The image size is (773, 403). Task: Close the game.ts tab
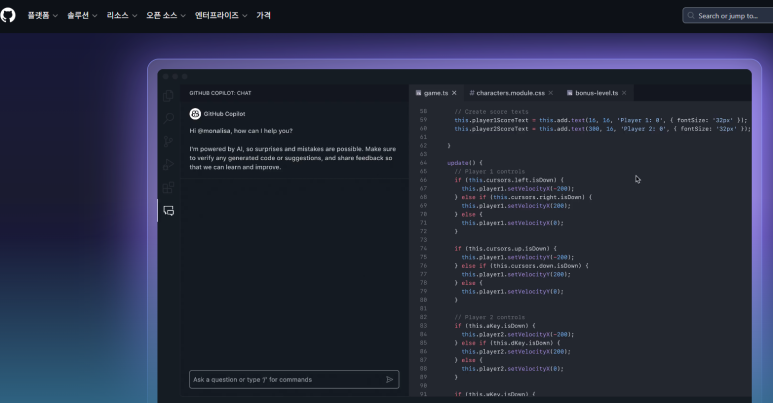pos(454,93)
